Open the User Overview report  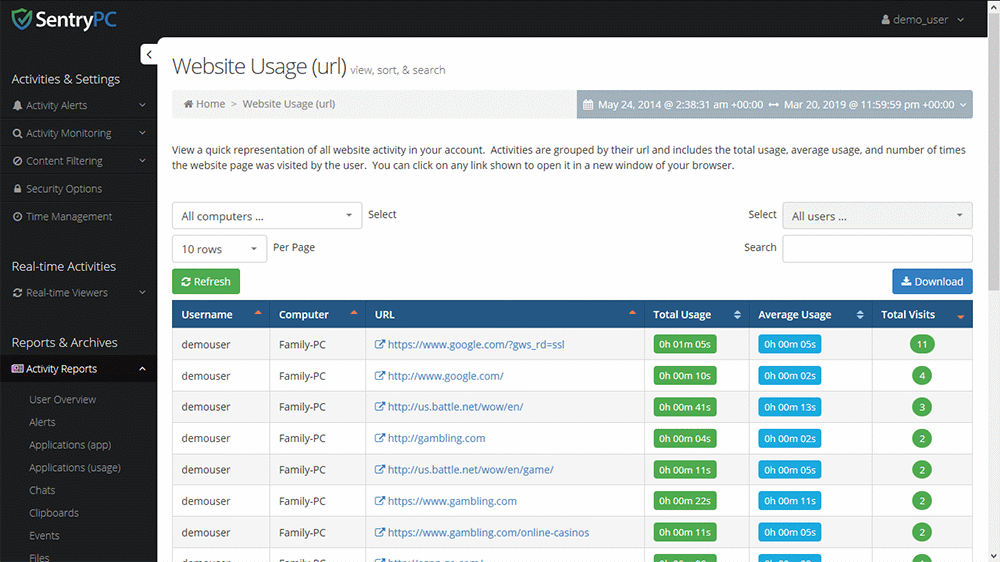coord(63,400)
